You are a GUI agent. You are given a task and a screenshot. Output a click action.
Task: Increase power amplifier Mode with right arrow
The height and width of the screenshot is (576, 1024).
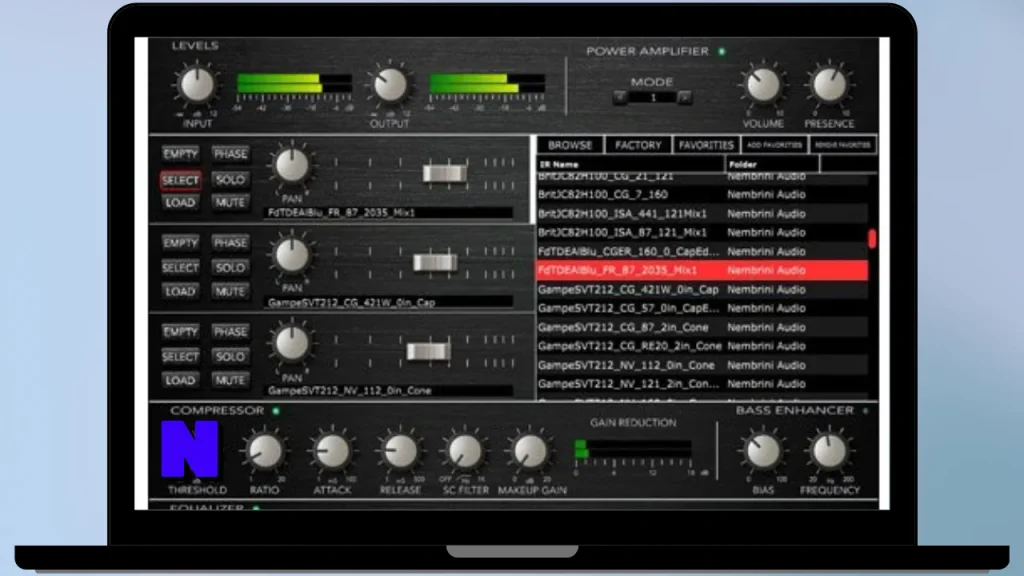(684, 97)
